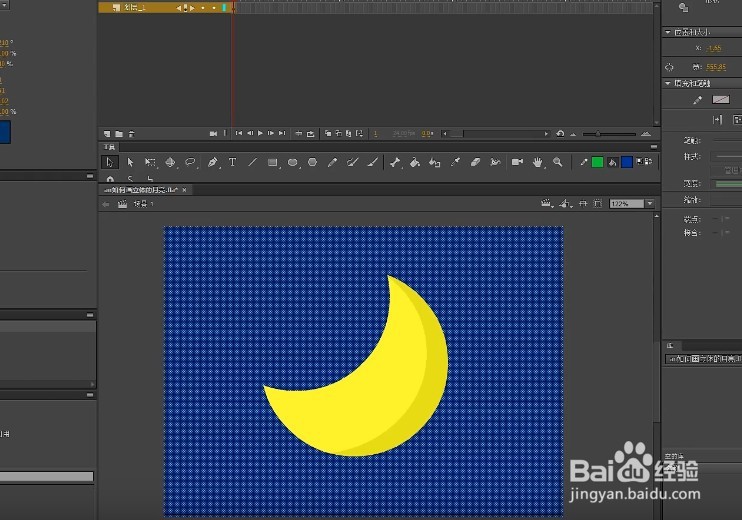
Task: Select the Zoom magnifier tool
Action: click(x=558, y=162)
